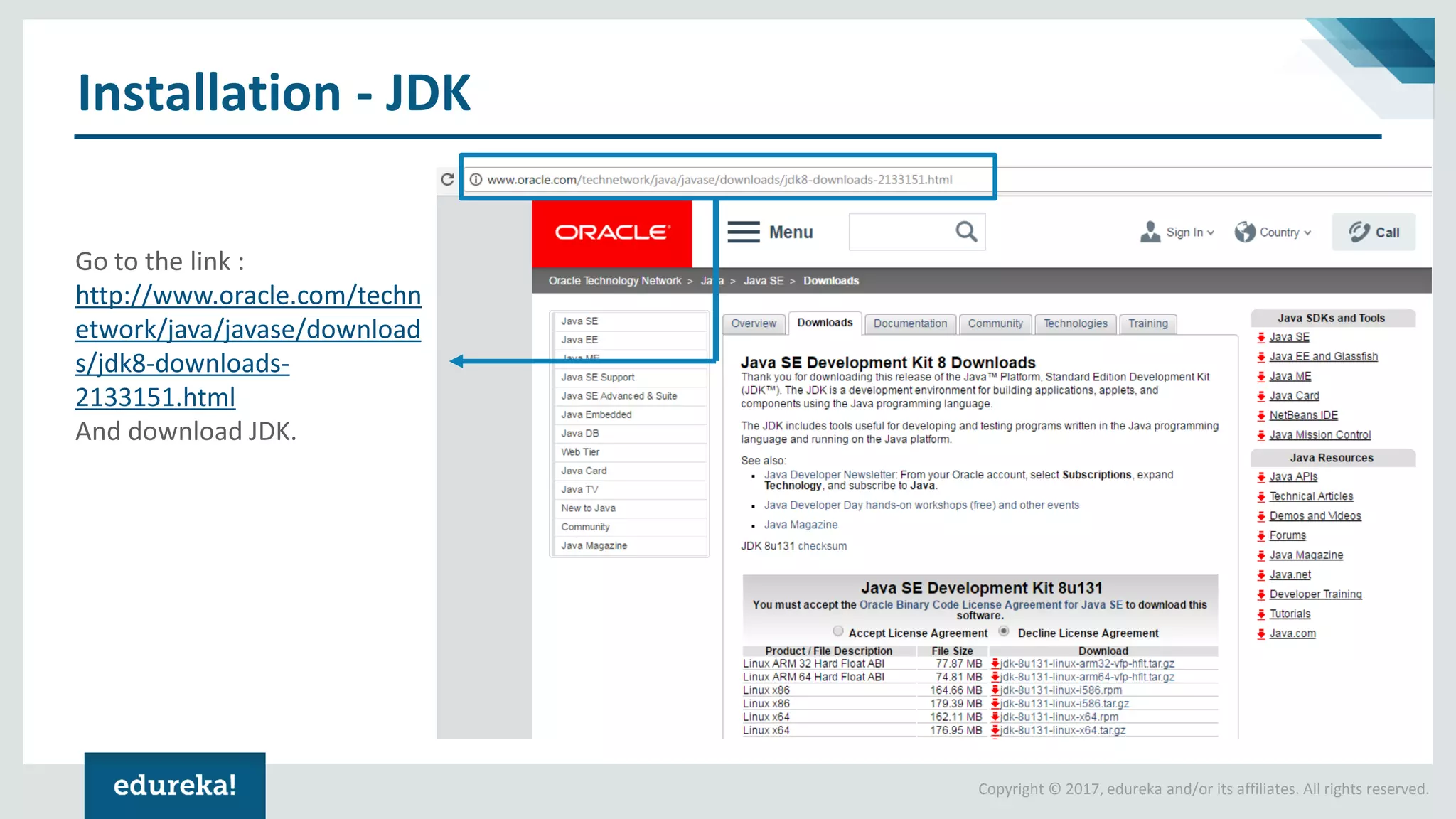Screen dimensions: 1456x819
Task: Click the Call phone icon button
Action: coord(1374,232)
